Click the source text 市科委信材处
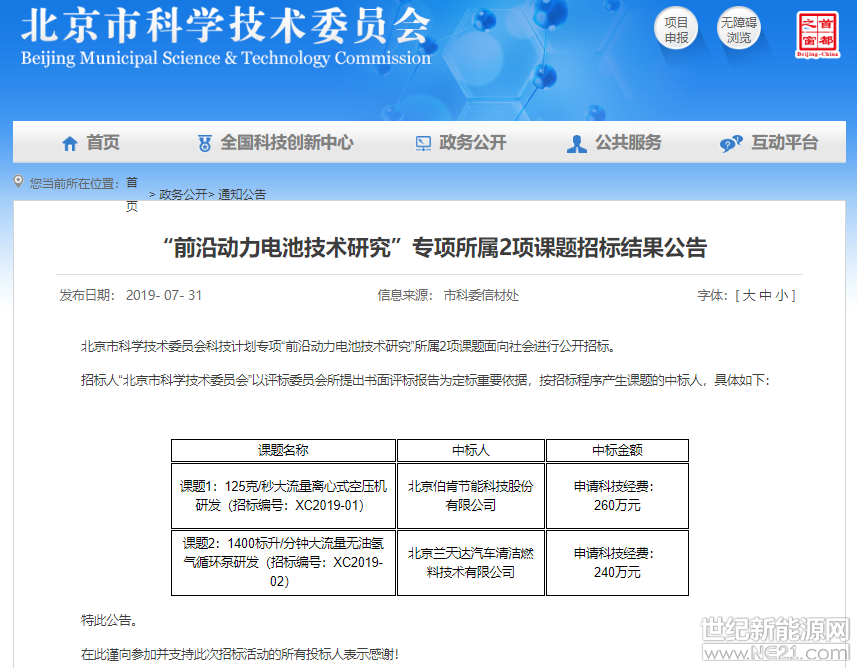 (x=481, y=296)
